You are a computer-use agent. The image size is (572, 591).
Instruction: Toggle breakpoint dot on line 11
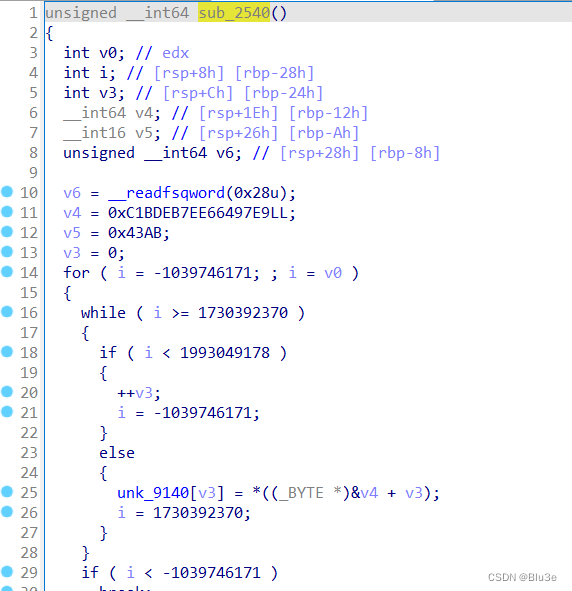click(x=7, y=212)
